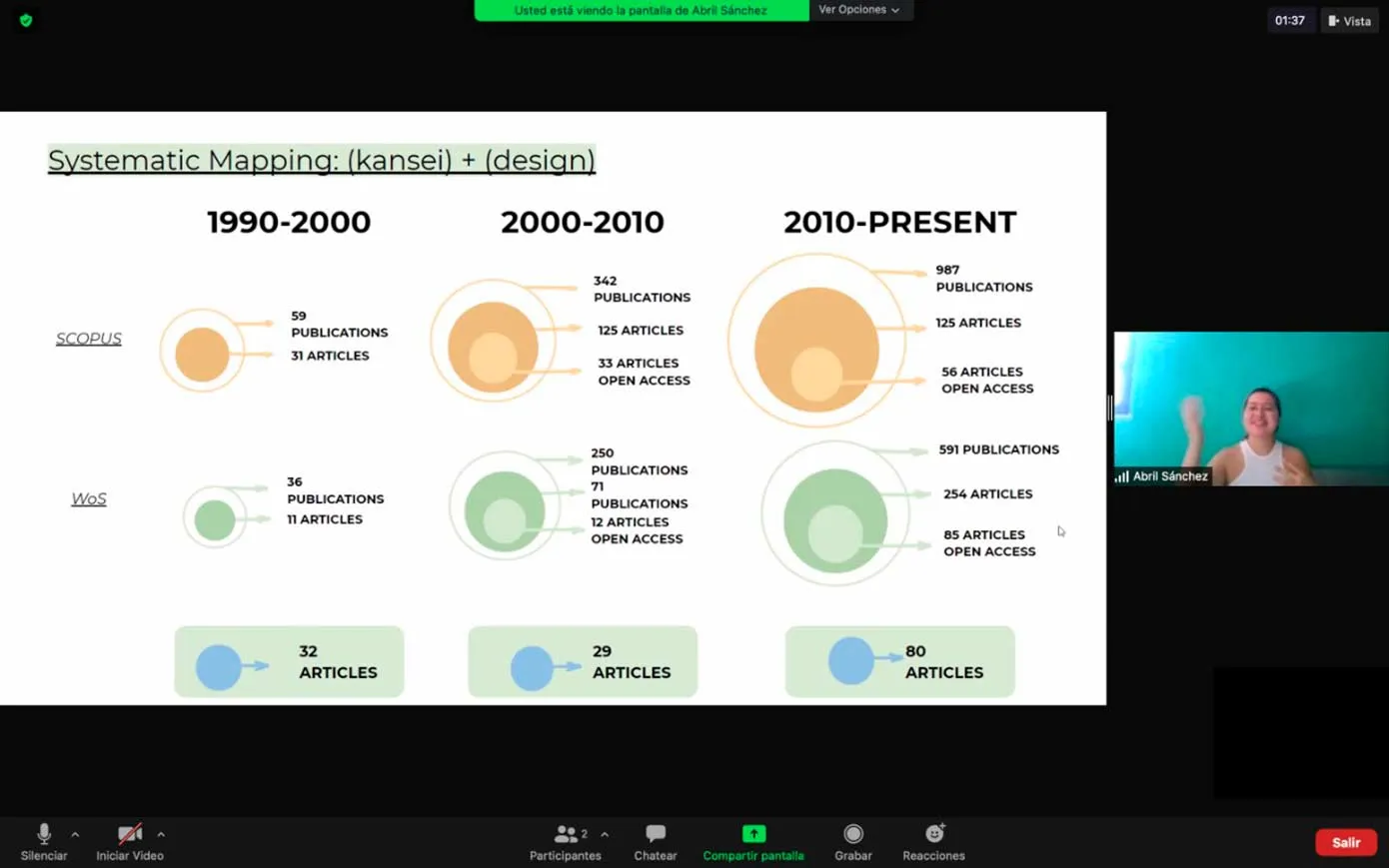The height and width of the screenshot is (868, 1389).
Task: Expand participants arrow next to Participantes
Action: pyautogui.click(x=605, y=834)
